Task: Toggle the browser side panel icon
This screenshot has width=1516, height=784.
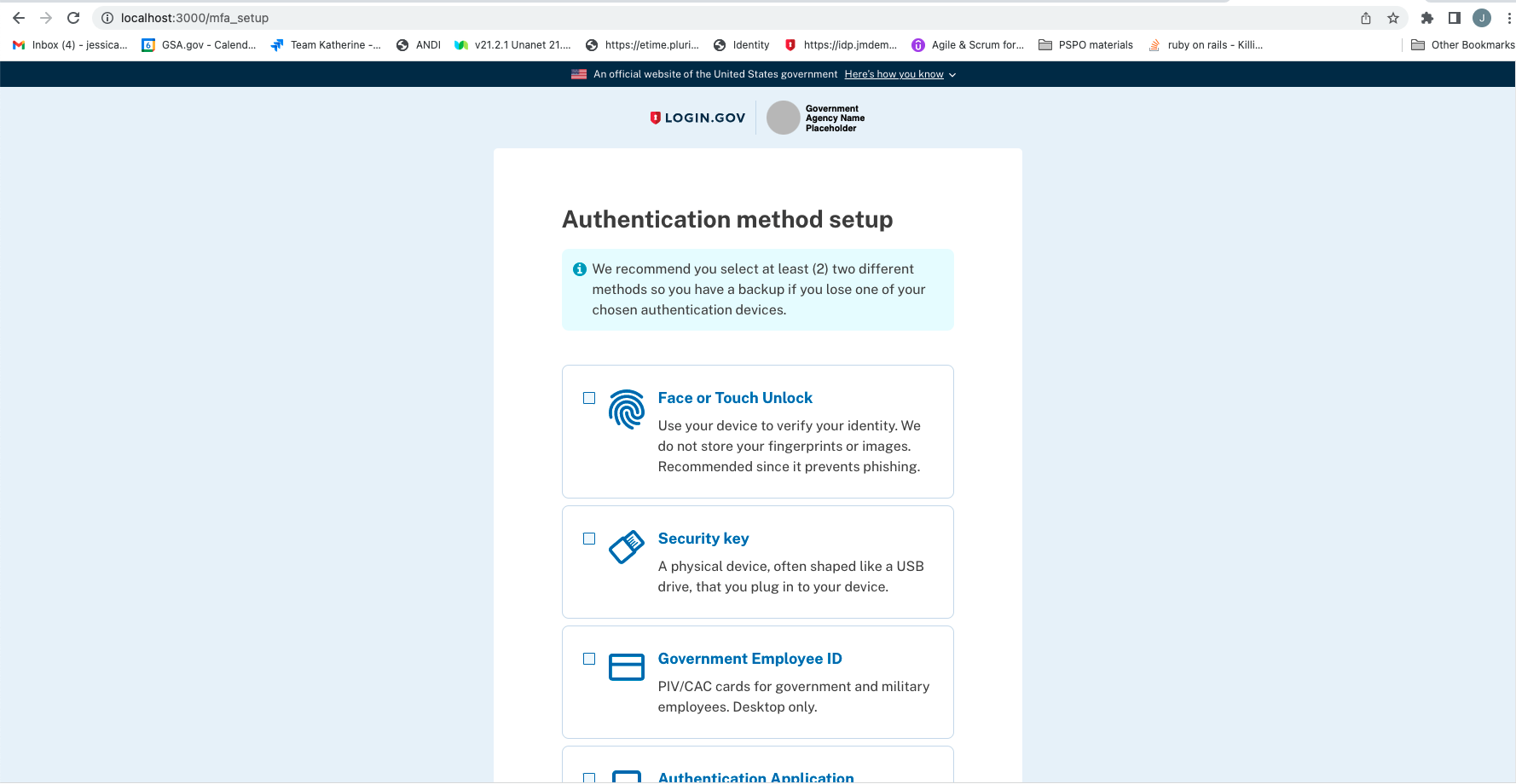Action: click(x=1455, y=18)
